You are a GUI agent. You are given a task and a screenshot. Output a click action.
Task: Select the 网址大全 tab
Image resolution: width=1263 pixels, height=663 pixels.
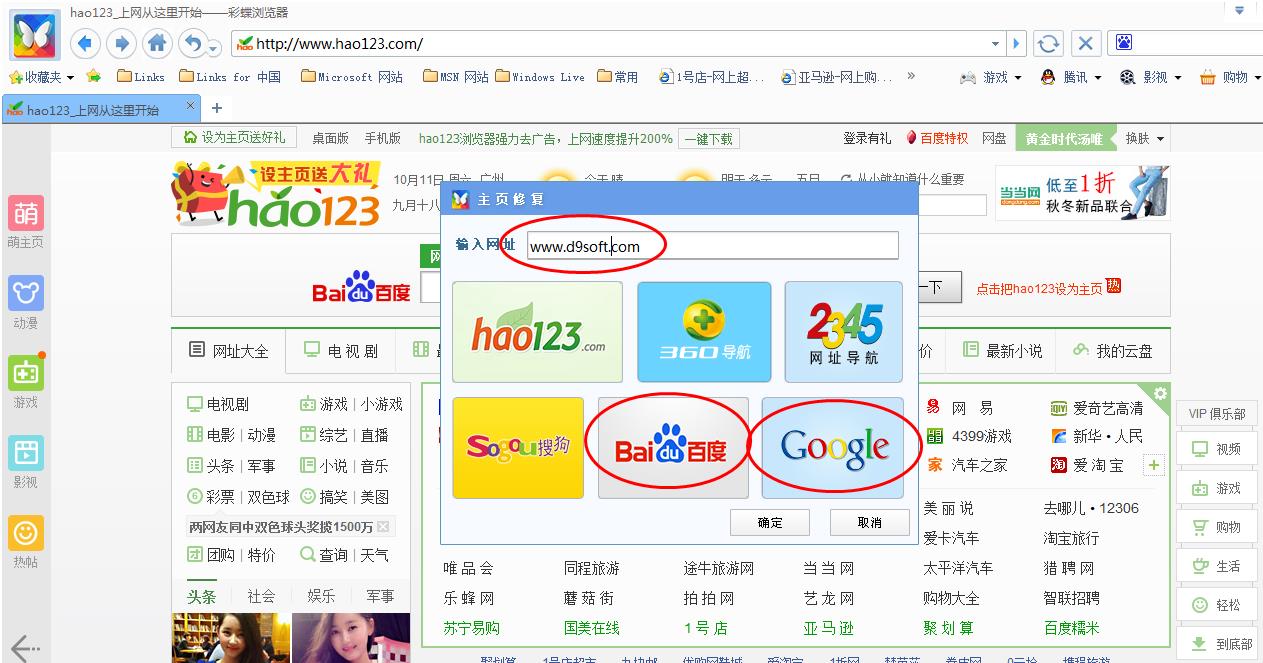[230, 351]
